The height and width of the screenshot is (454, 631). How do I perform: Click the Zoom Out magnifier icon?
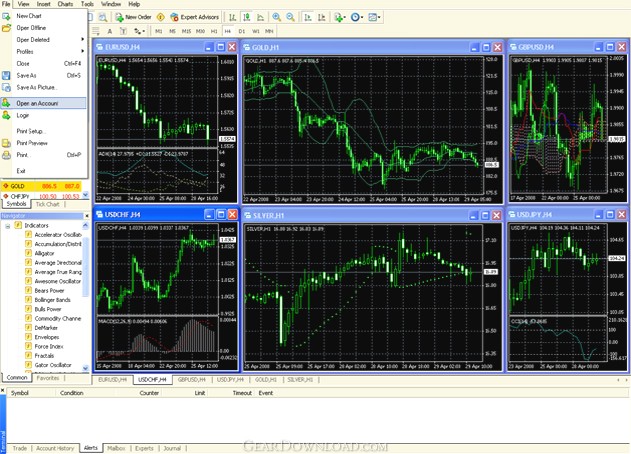click(290, 17)
